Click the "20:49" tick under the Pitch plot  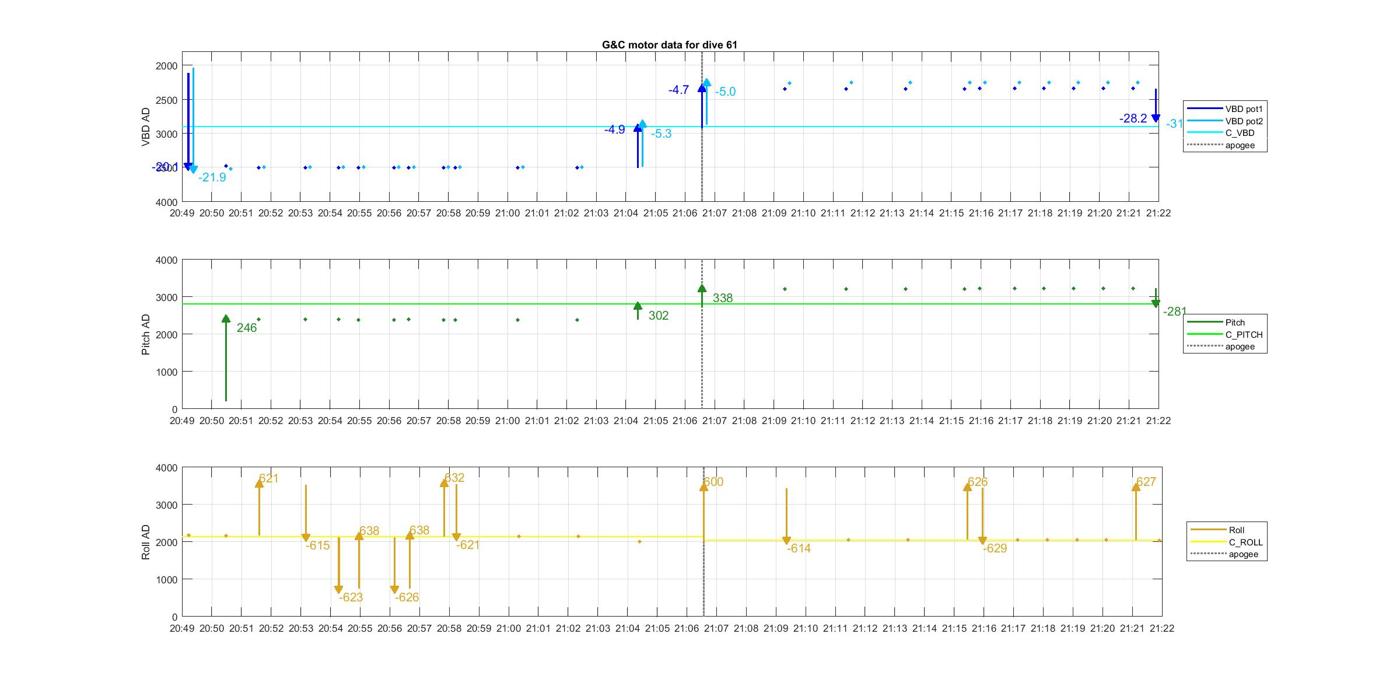point(182,421)
